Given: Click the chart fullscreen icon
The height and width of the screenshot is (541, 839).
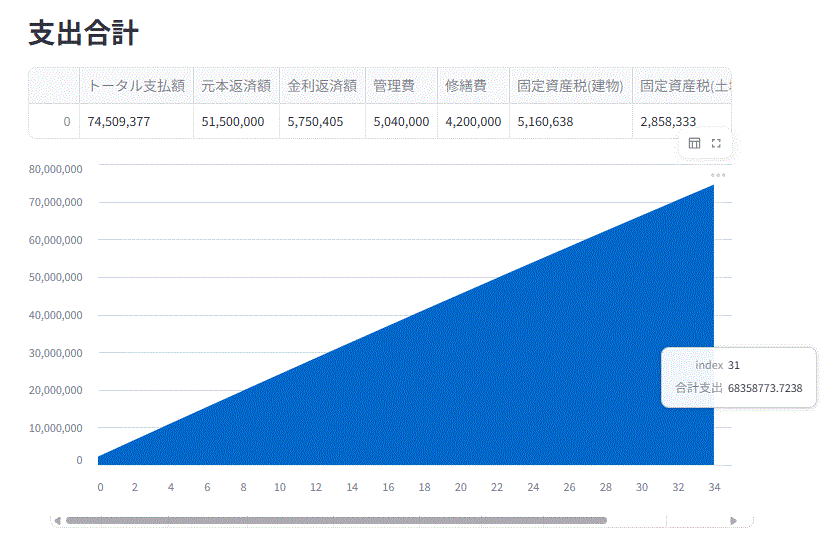Looking at the screenshot, I should (x=716, y=143).
